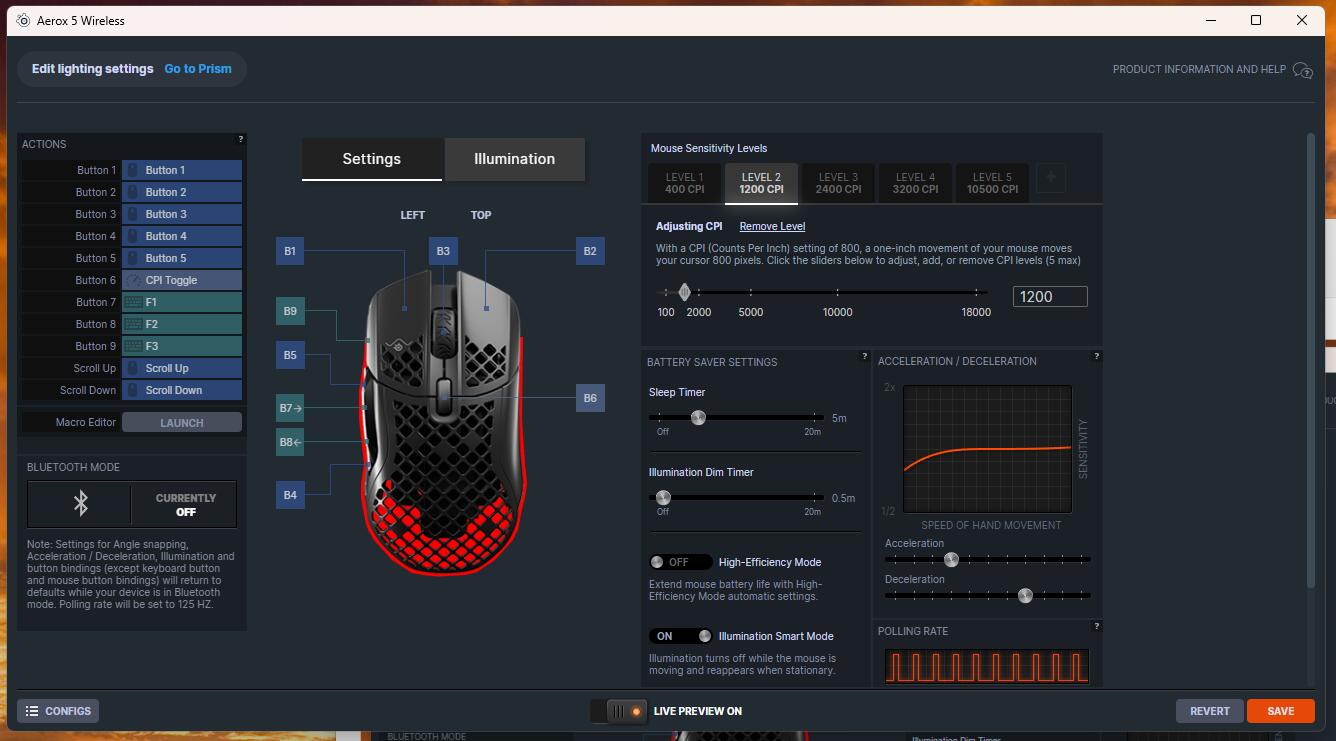Toggle the Live Preview switch

point(620,711)
